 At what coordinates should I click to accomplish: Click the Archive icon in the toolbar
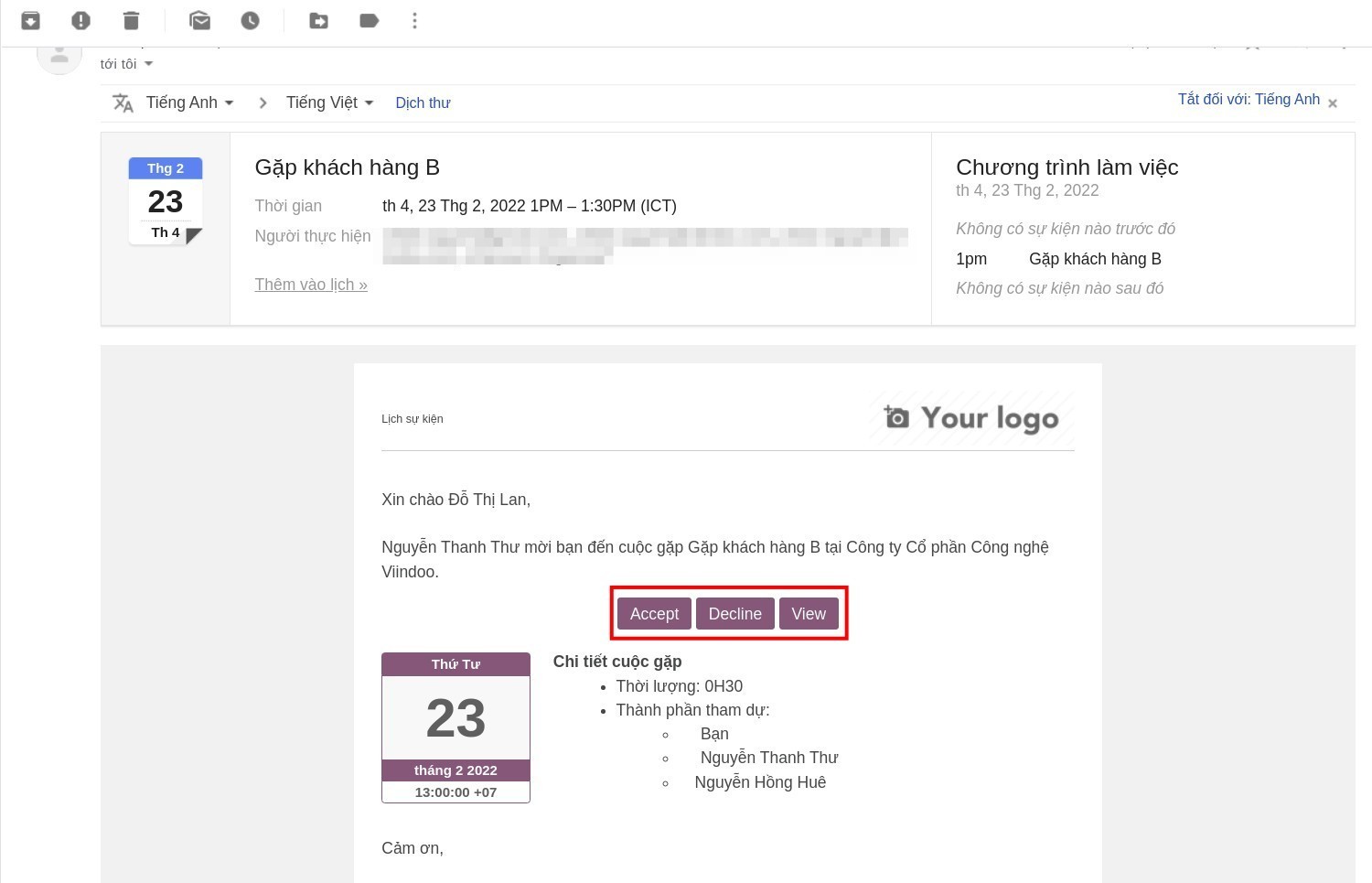[31, 20]
